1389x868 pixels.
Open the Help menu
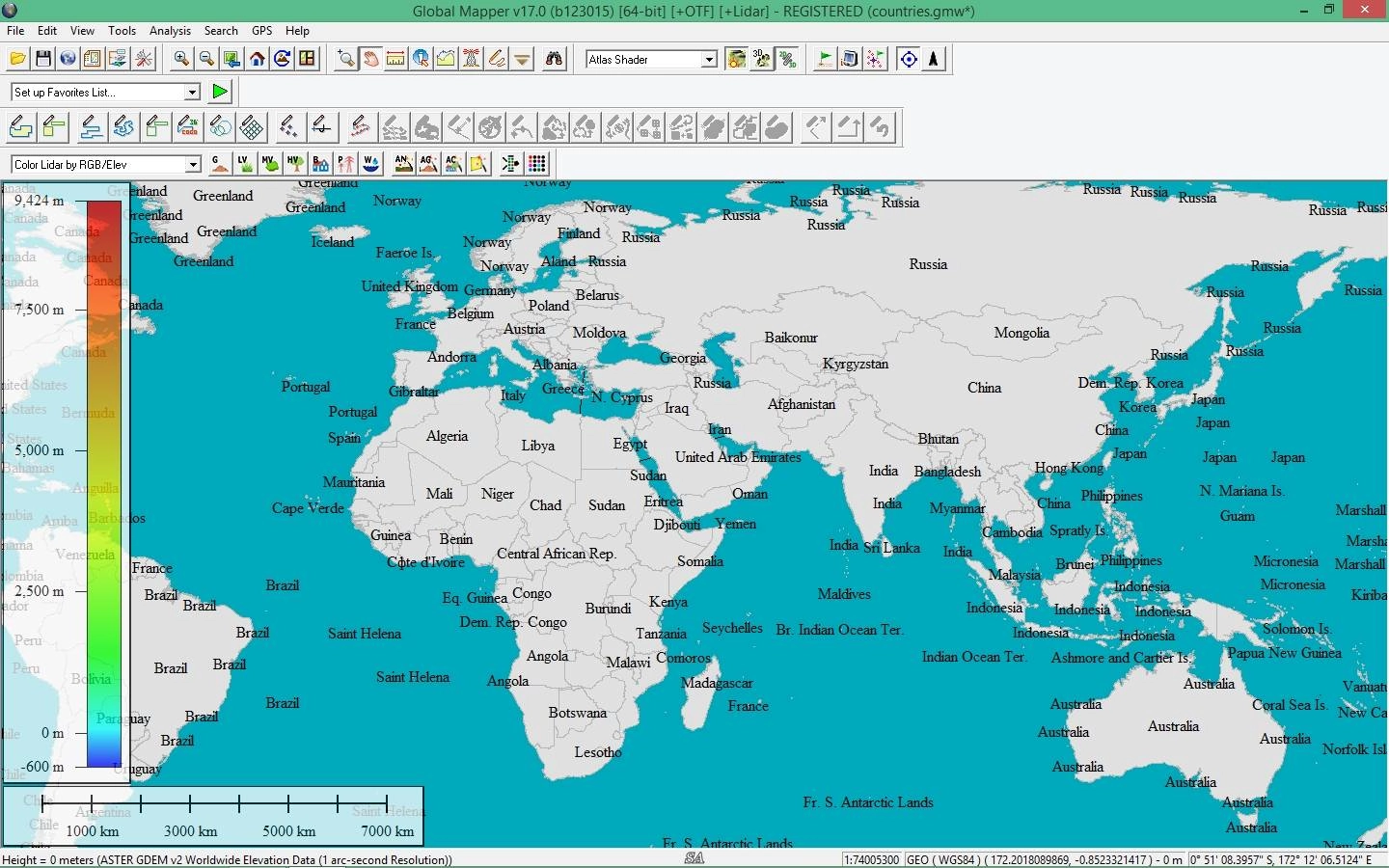(297, 31)
